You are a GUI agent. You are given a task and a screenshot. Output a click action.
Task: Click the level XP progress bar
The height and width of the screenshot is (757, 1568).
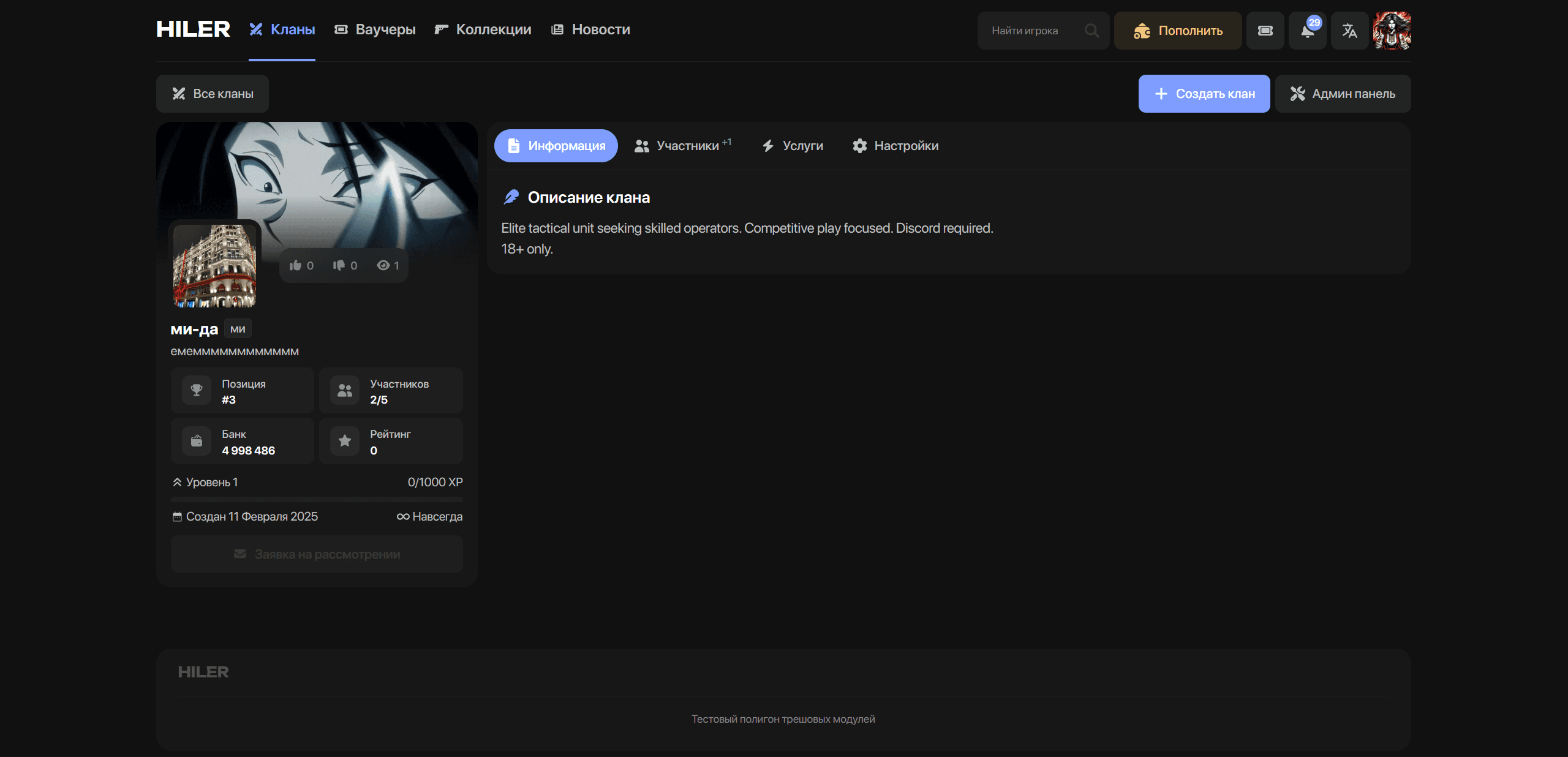pyautogui.click(x=317, y=499)
